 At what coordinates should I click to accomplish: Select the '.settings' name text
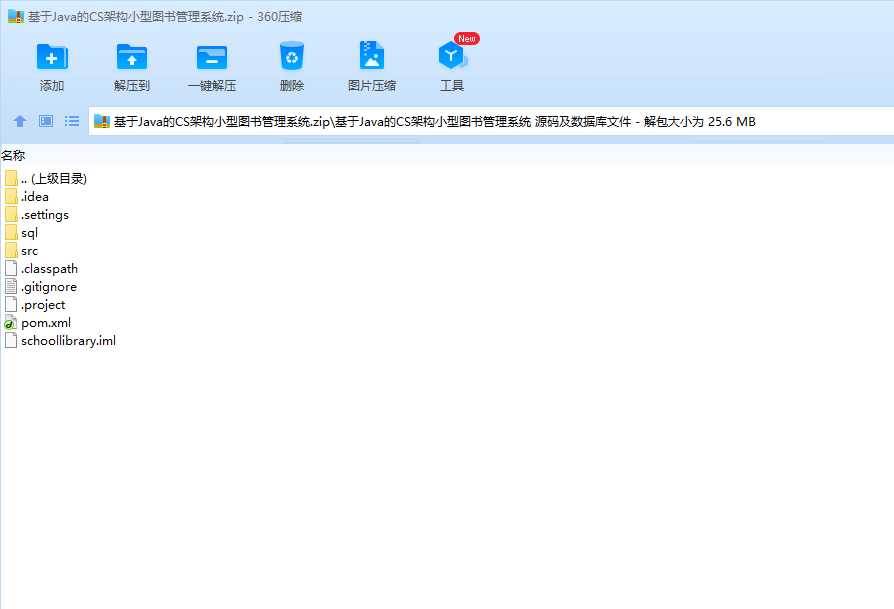45,215
